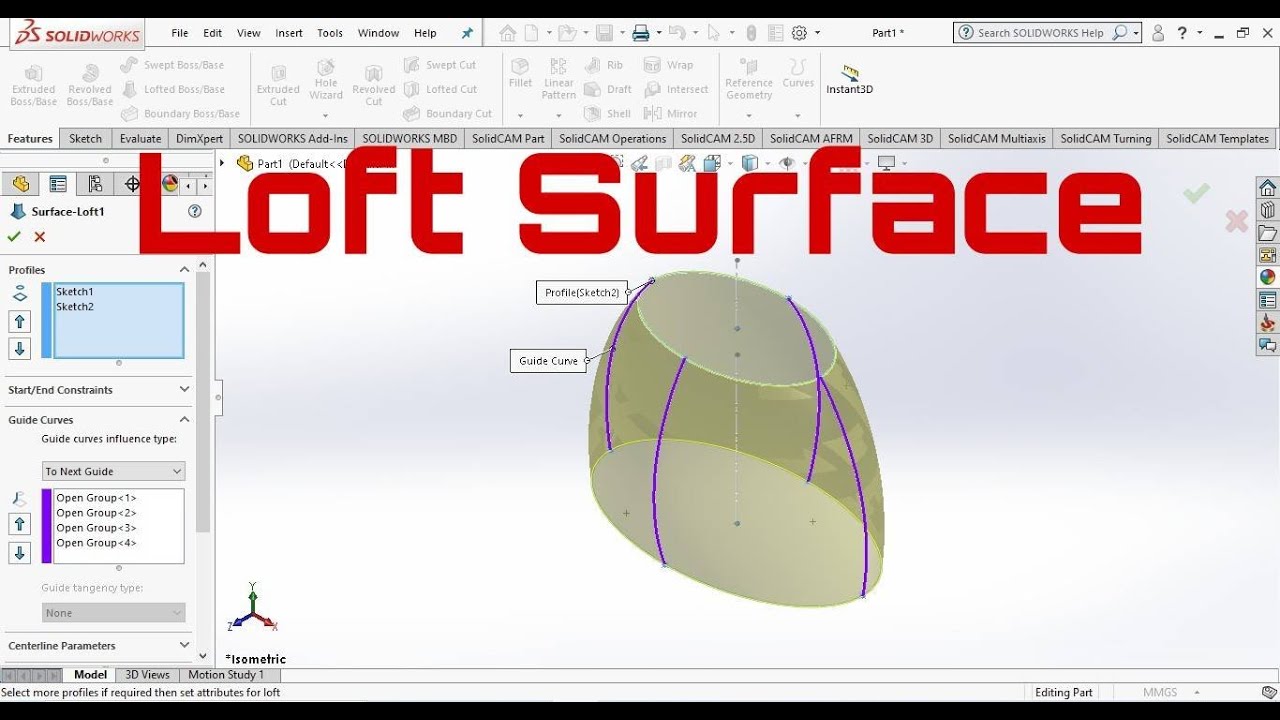
Task: Select Sketch1 in Profiles list
Action: pyautogui.click(x=75, y=292)
